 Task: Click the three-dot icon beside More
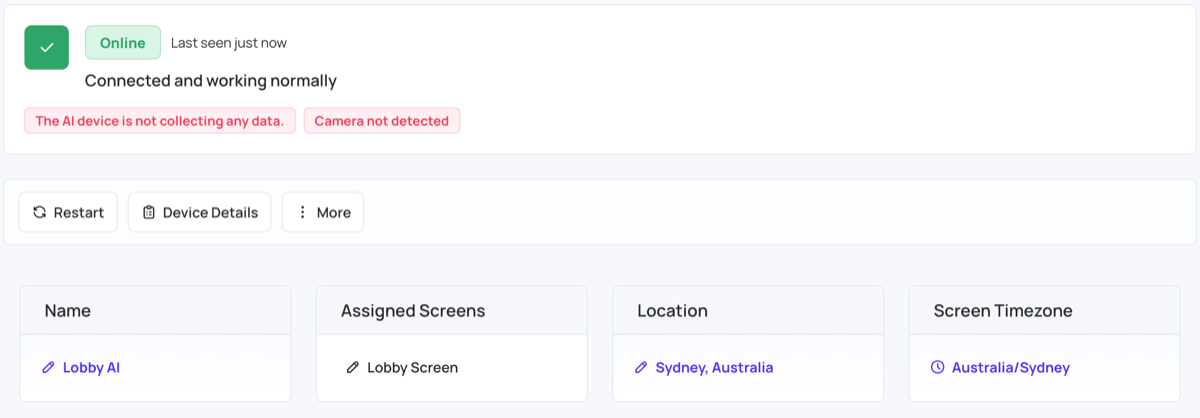302,212
